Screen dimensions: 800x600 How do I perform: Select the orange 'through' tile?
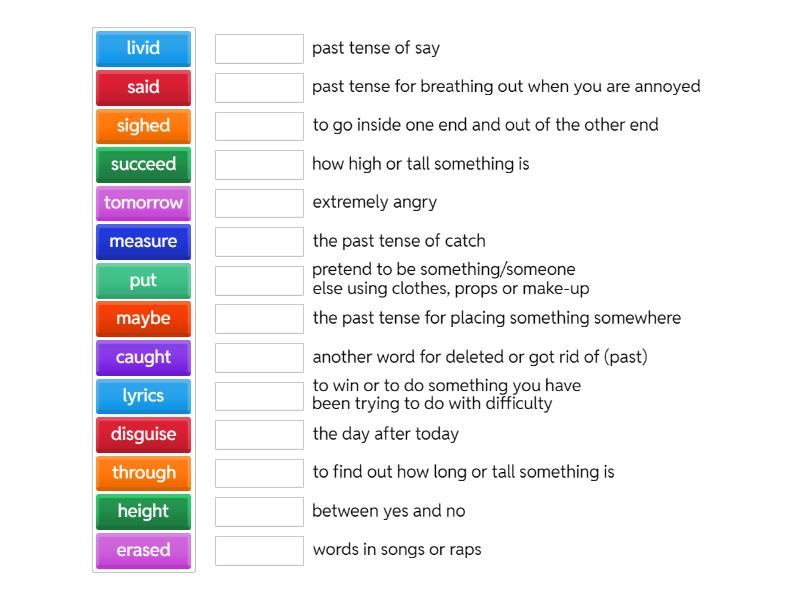[x=143, y=473]
